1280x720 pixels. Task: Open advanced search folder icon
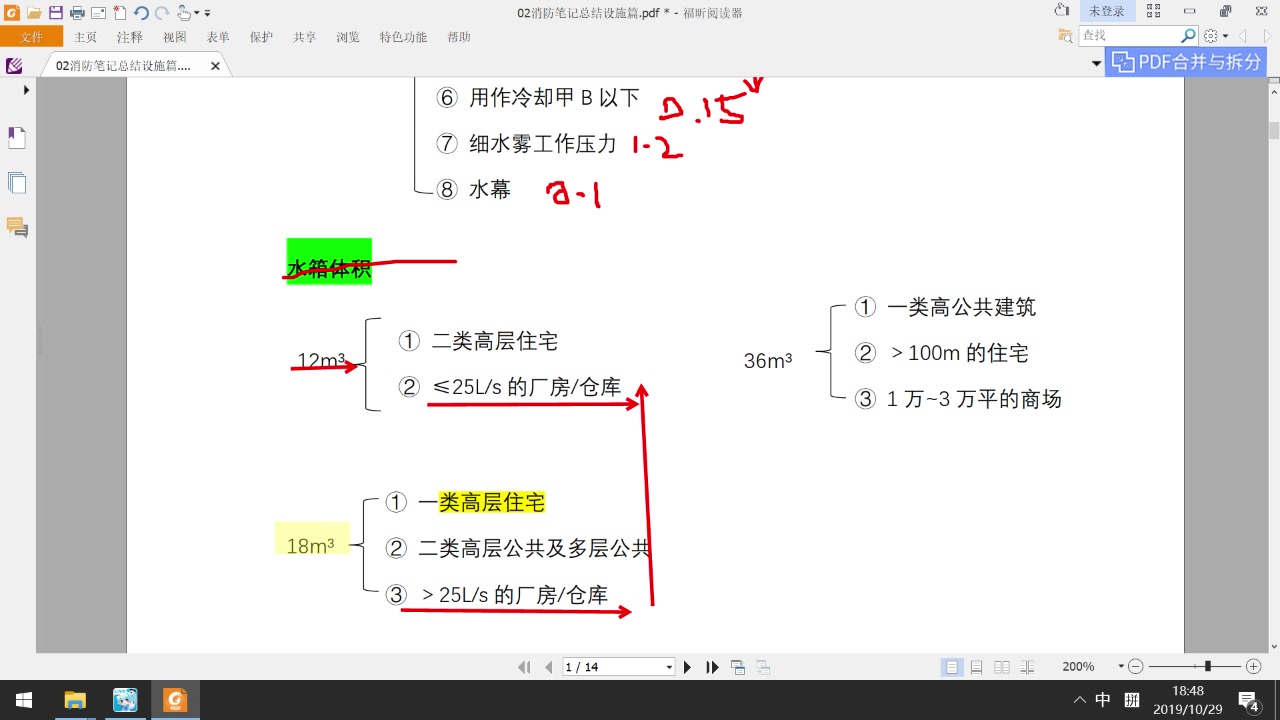(x=1066, y=36)
